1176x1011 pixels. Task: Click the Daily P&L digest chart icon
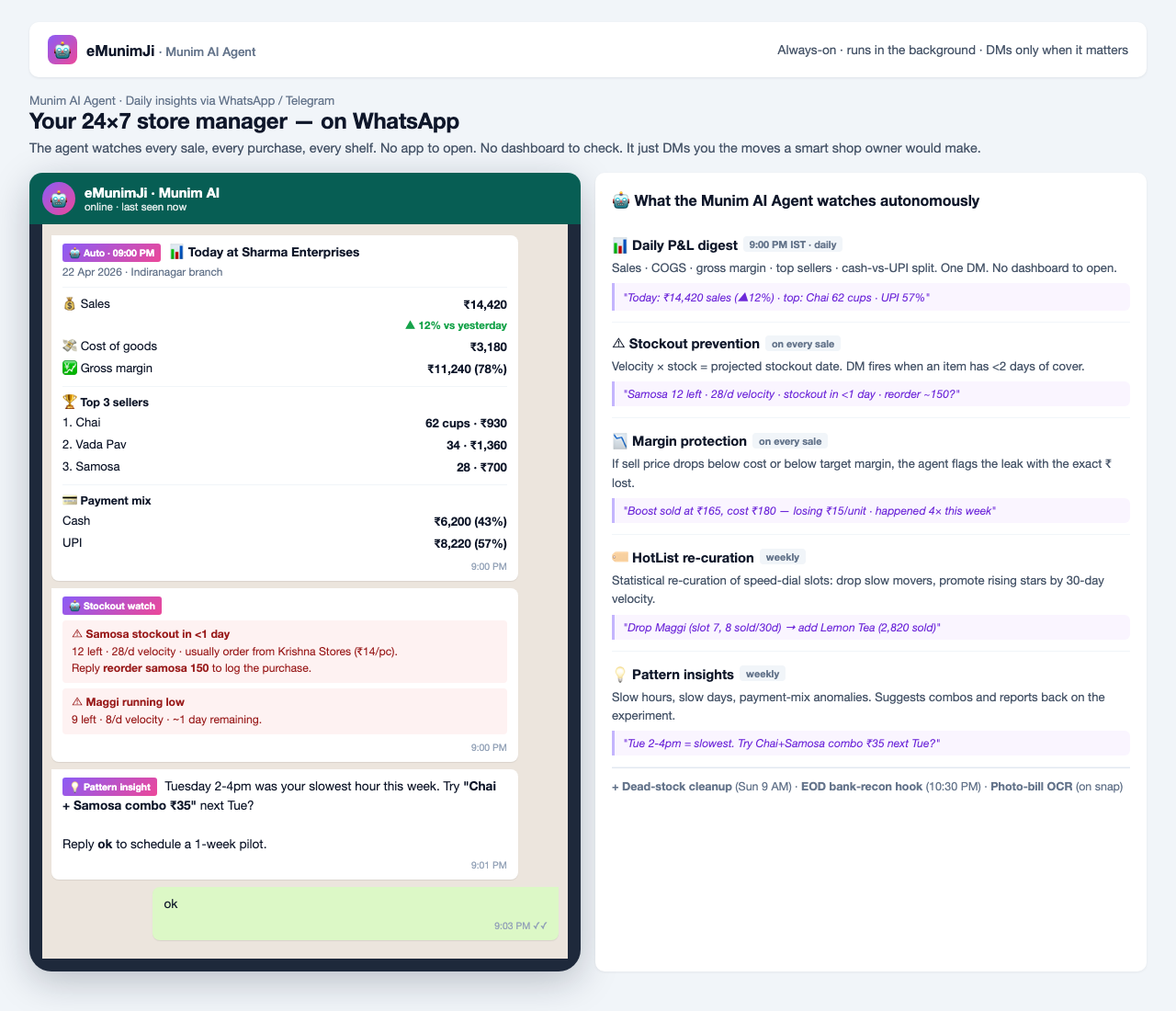click(620, 245)
